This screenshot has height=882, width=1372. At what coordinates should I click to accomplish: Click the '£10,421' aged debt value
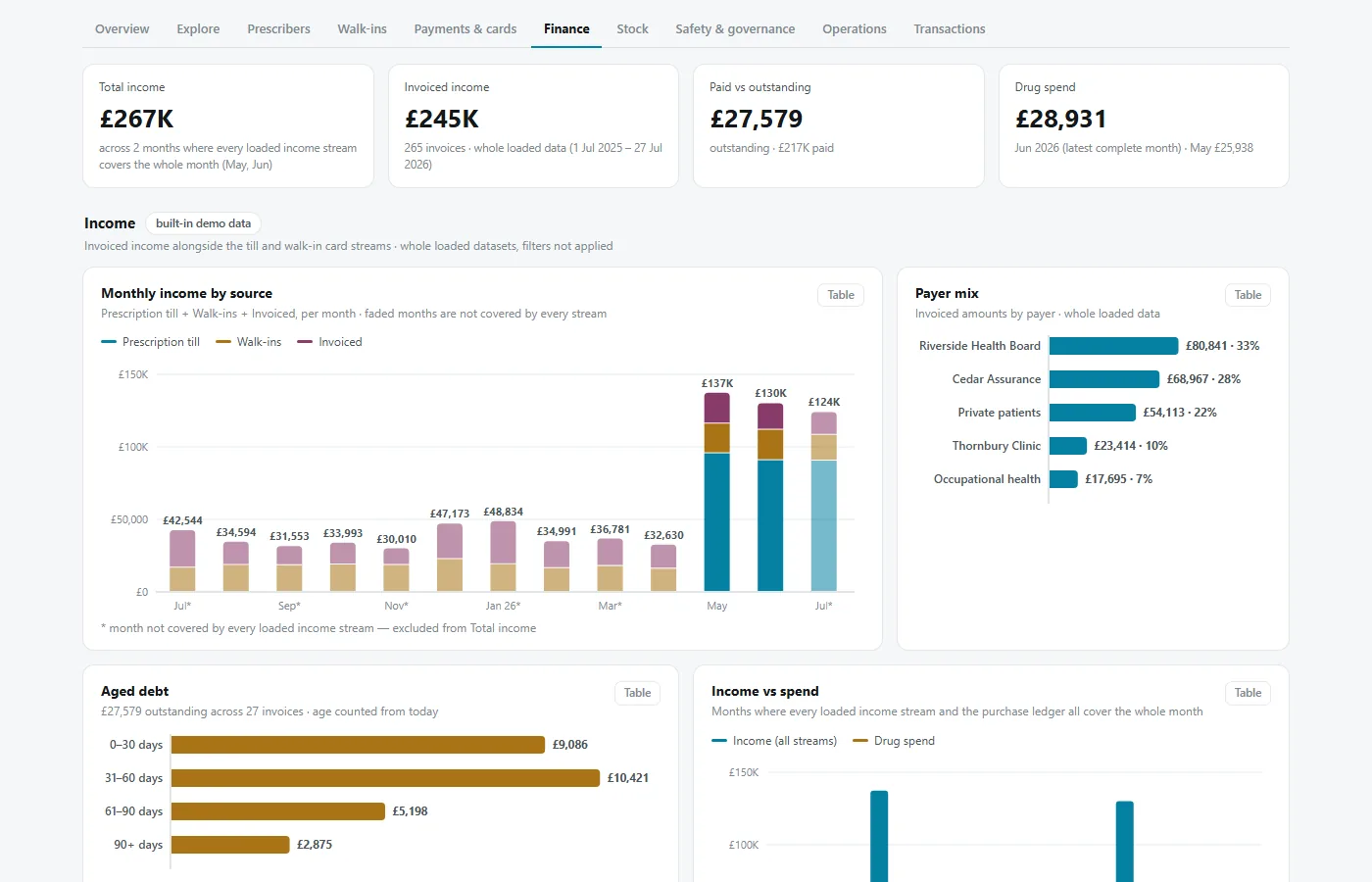pos(628,778)
